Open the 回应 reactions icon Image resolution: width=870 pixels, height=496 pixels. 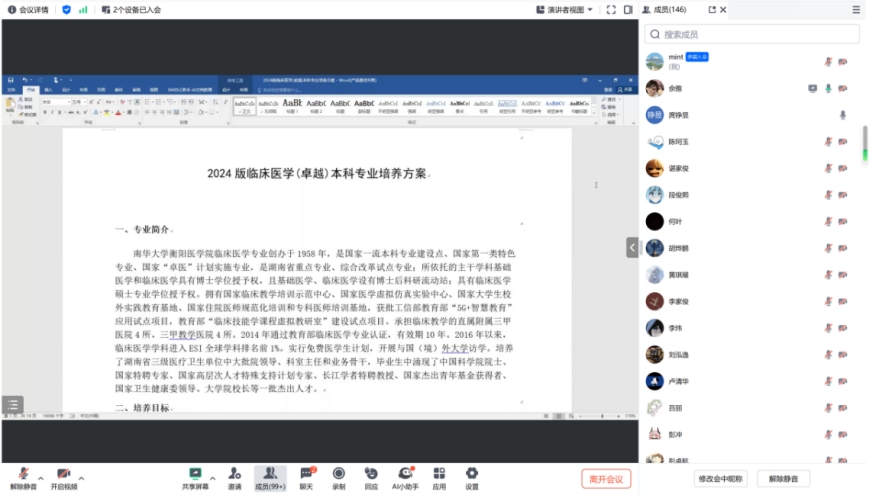pos(371,477)
